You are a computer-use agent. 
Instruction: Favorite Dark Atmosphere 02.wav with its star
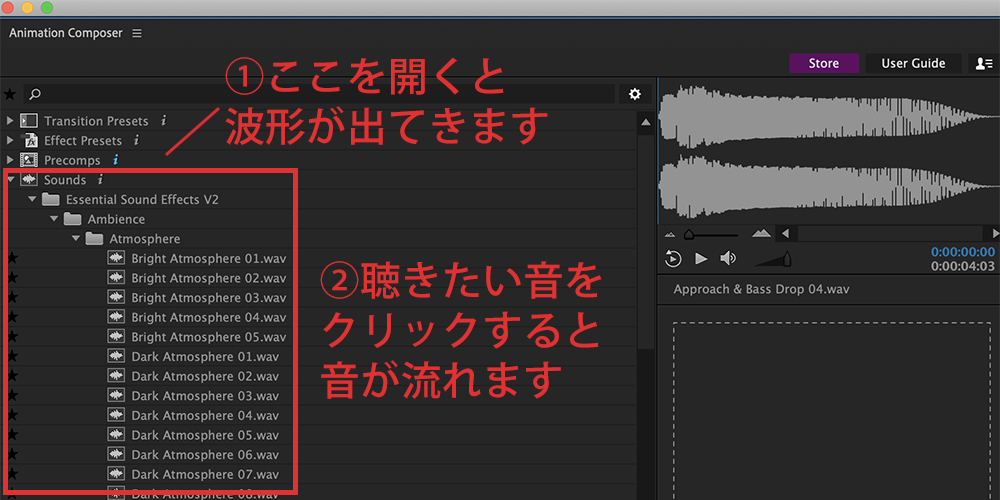point(11,376)
